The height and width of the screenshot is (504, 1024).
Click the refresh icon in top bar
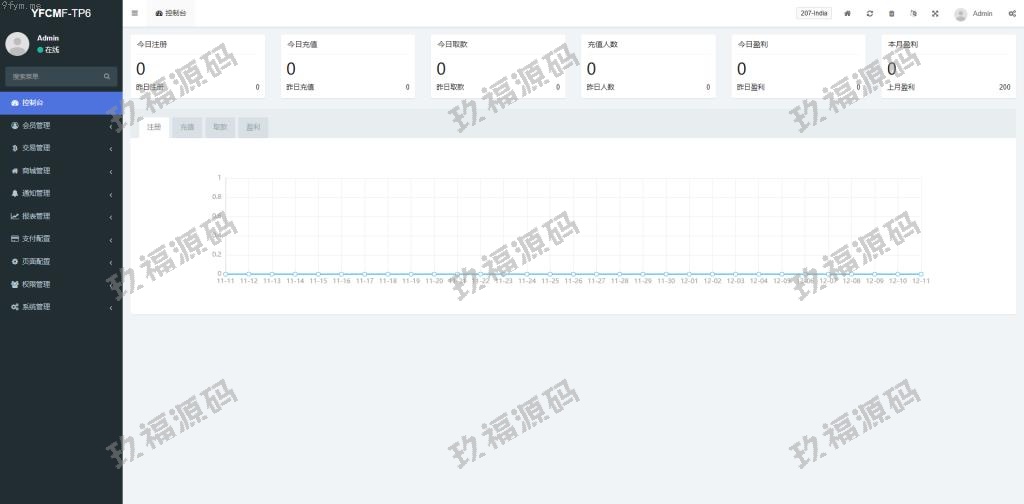(x=870, y=13)
